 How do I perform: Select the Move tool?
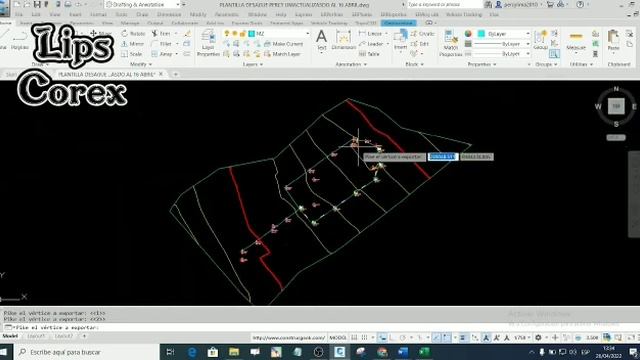(100, 33)
